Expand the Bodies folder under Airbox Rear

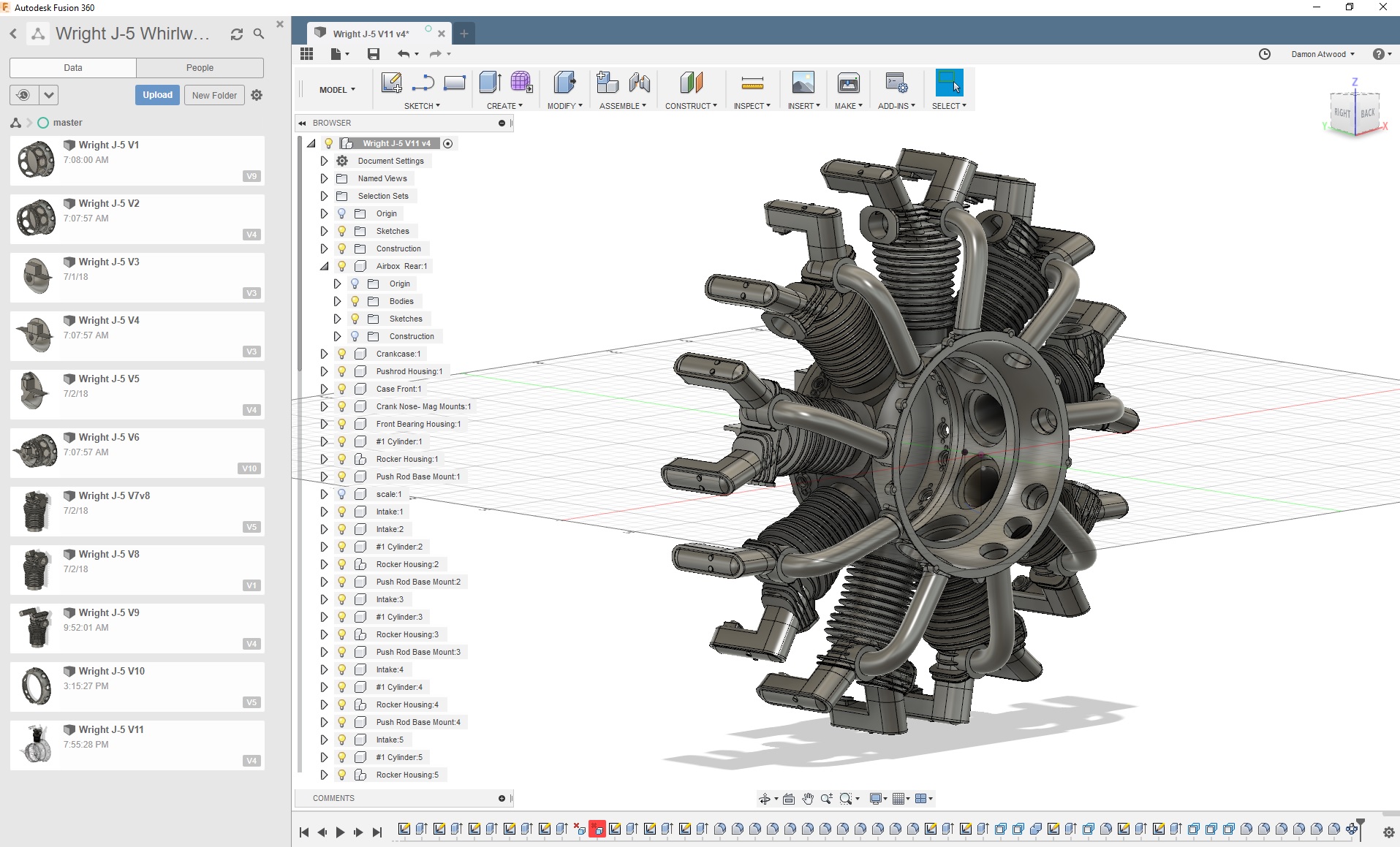(x=337, y=301)
